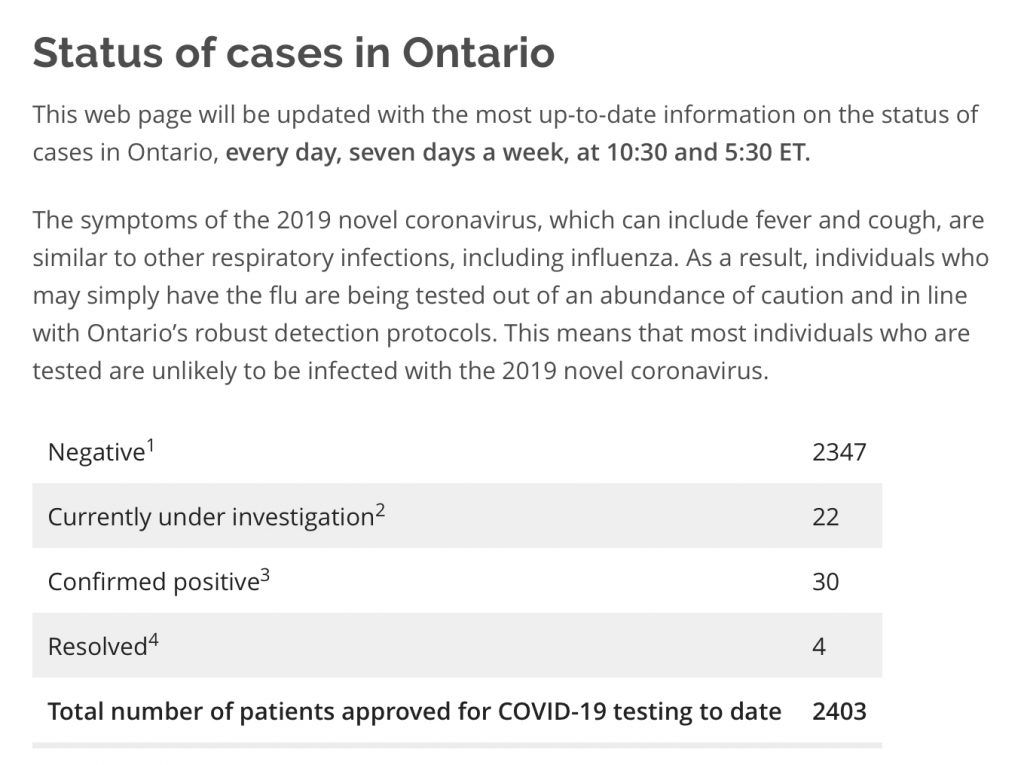This screenshot has width=1024, height=765.
Task: Click the total value 2403
Action: tap(839, 712)
